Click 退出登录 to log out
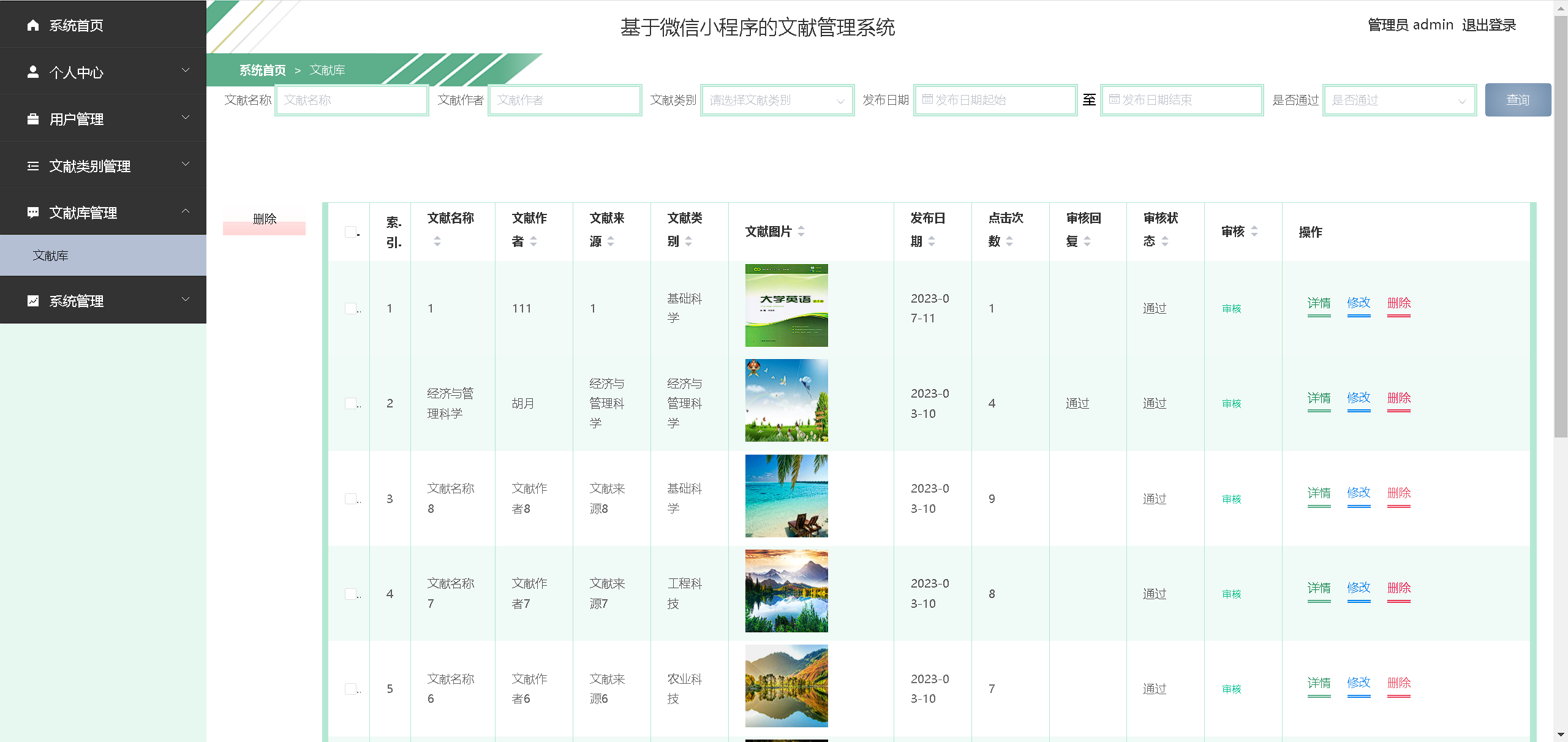The height and width of the screenshot is (742, 1568). 1488,25
